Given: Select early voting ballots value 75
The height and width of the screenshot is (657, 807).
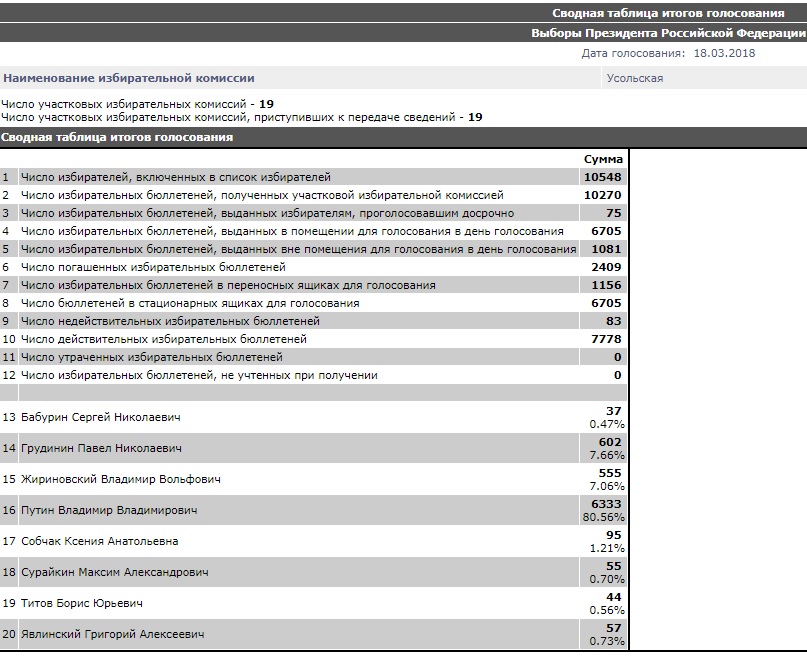Looking at the screenshot, I should coord(613,213).
